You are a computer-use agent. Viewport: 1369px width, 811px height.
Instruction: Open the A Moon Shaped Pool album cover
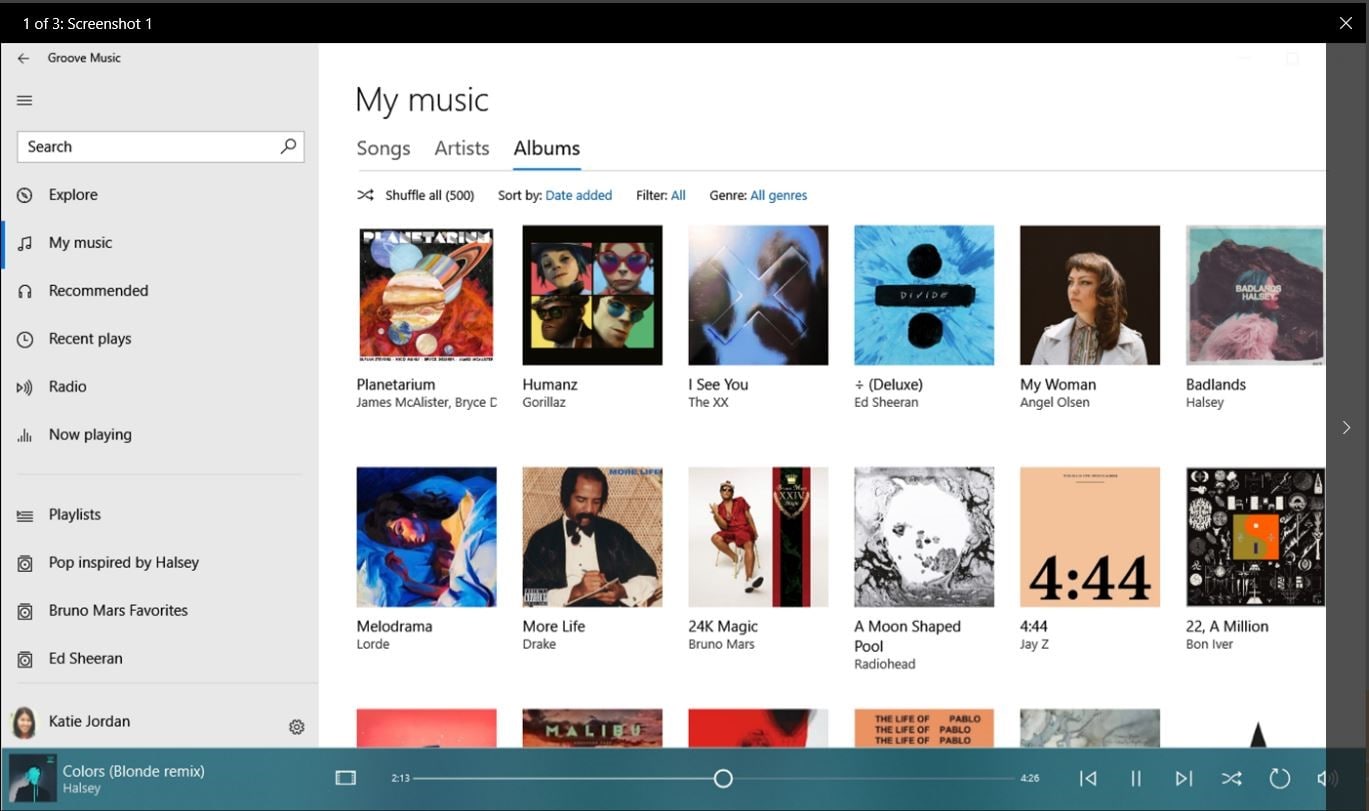point(925,537)
